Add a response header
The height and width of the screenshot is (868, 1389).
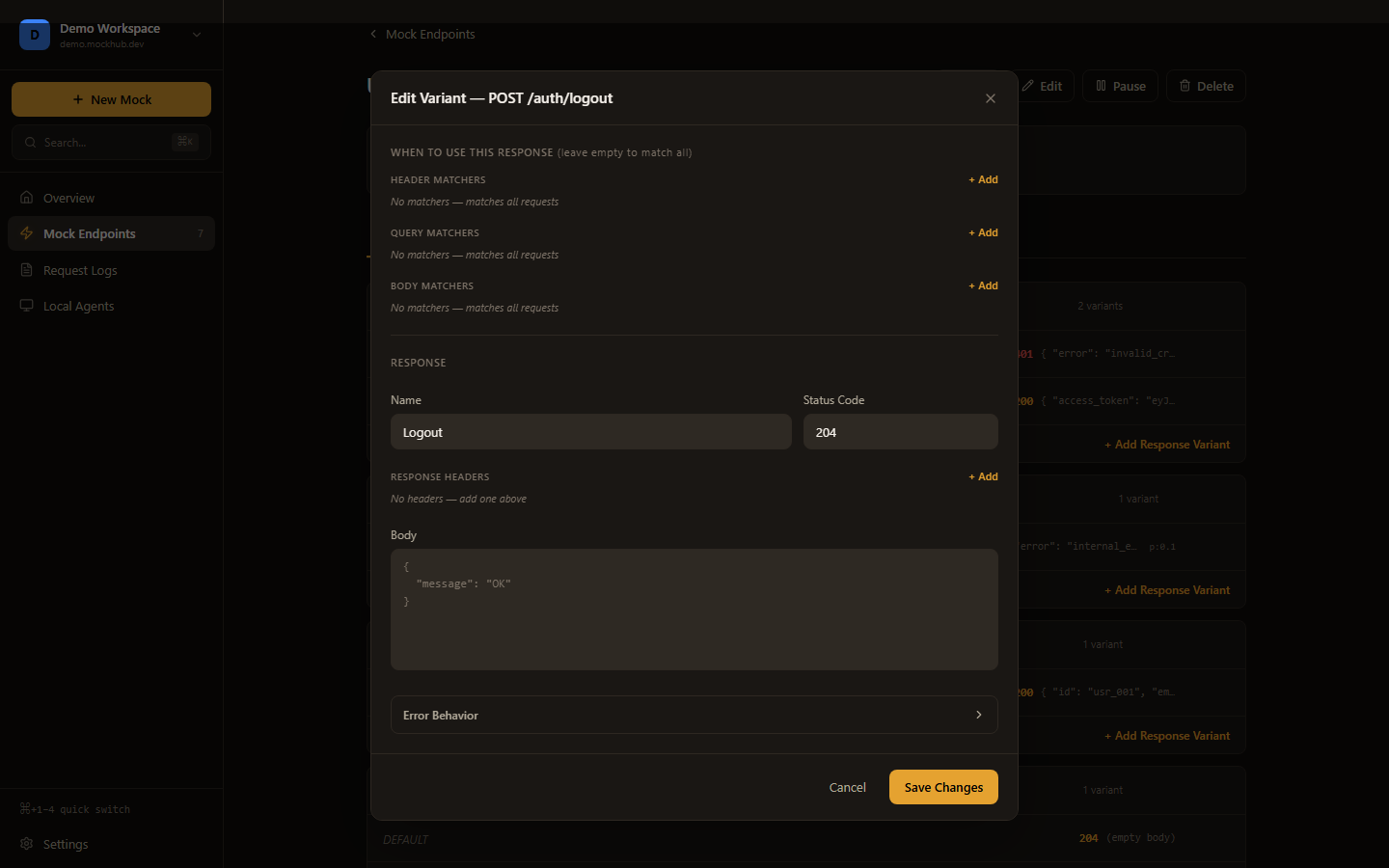[x=983, y=476]
